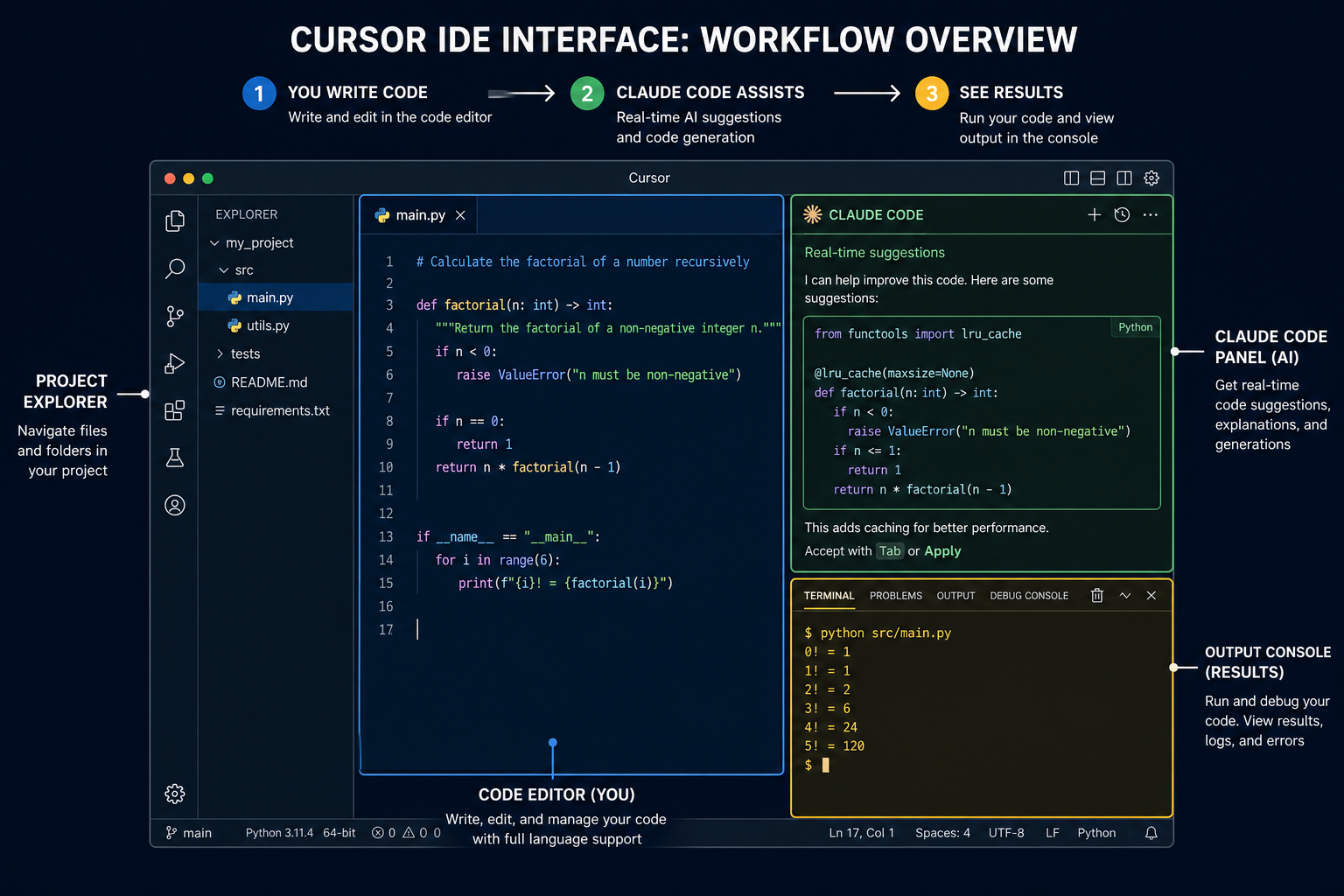Toggle secondary sidebar layout icon in title bar

click(1124, 178)
